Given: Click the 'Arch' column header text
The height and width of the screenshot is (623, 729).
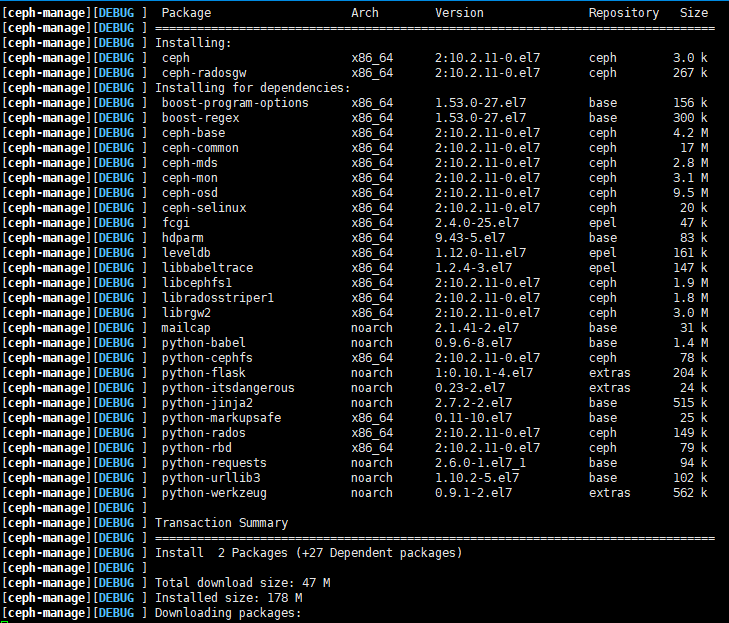Looking at the screenshot, I should coord(364,13).
